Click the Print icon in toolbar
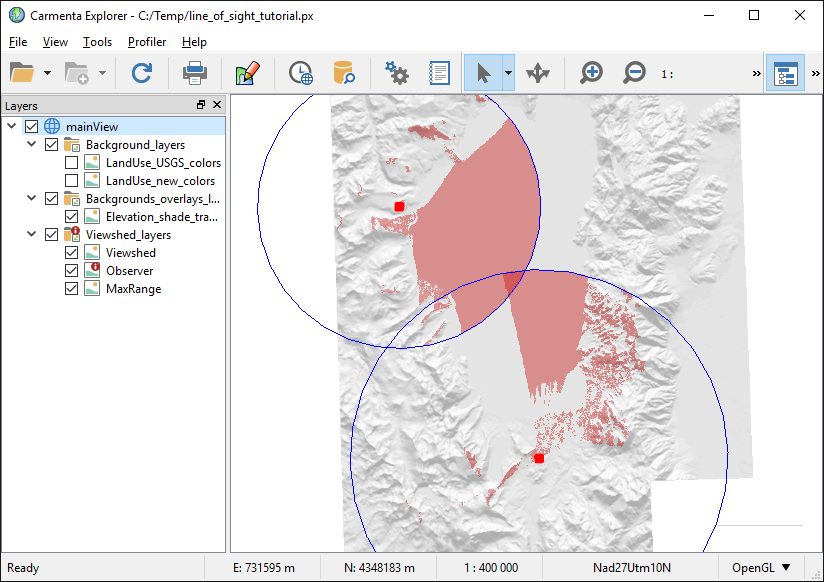The height and width of the screenshot is (582, 824). (194, 73)
